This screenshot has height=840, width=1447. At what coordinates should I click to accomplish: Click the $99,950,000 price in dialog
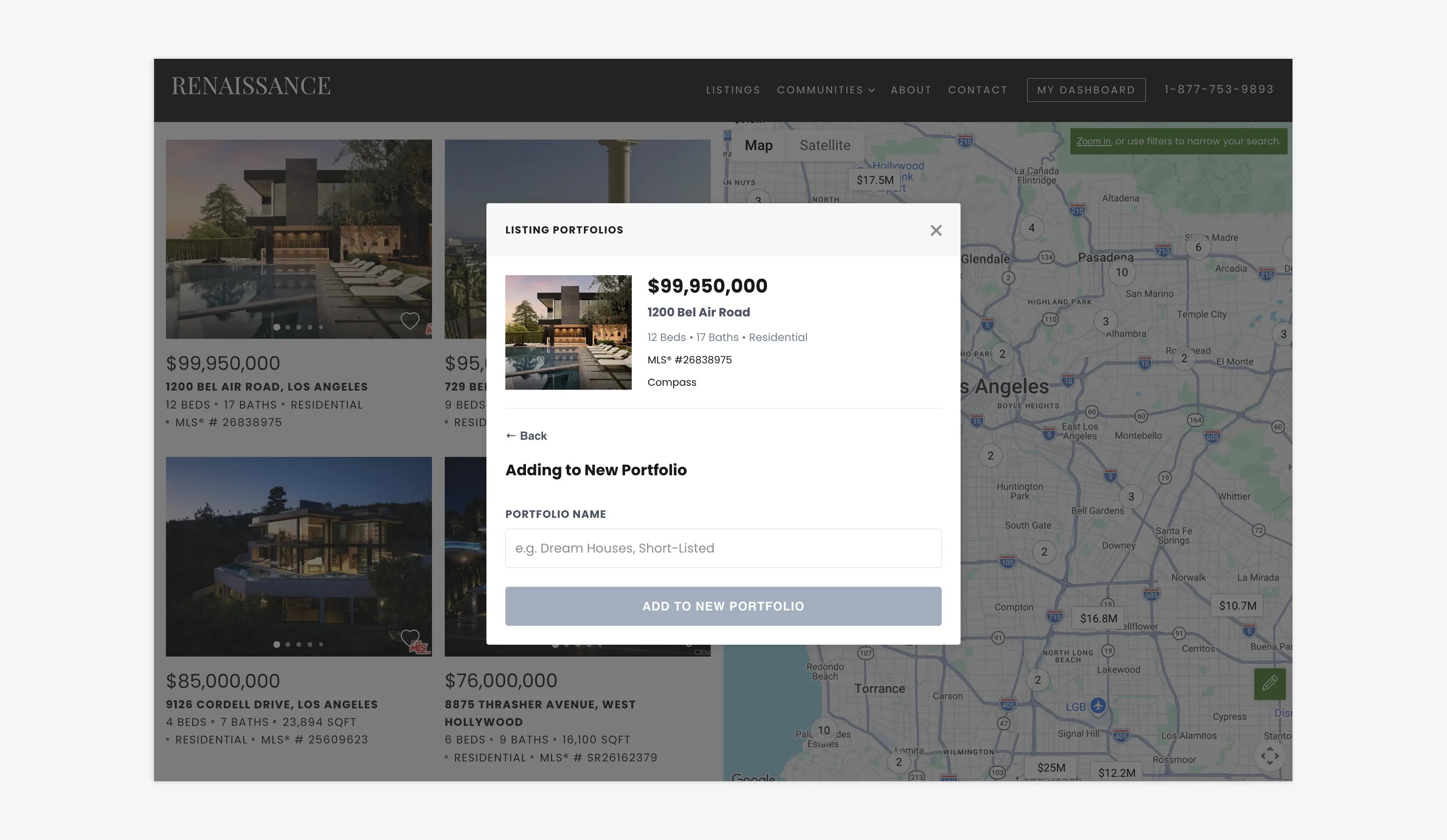[707, 286]
